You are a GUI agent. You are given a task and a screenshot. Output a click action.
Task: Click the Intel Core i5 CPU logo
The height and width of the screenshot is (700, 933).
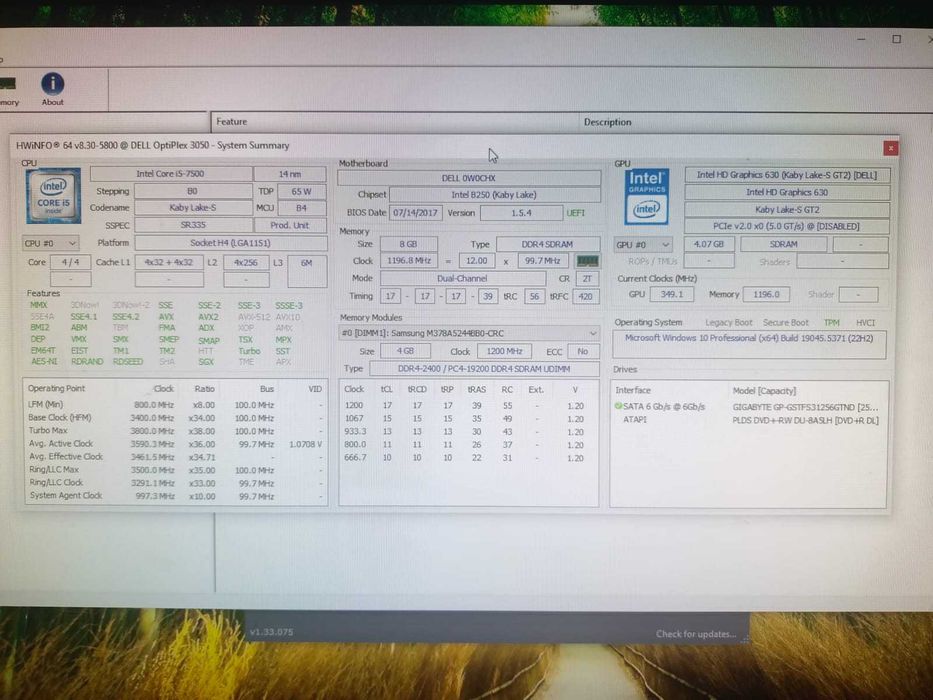point(53,195)
